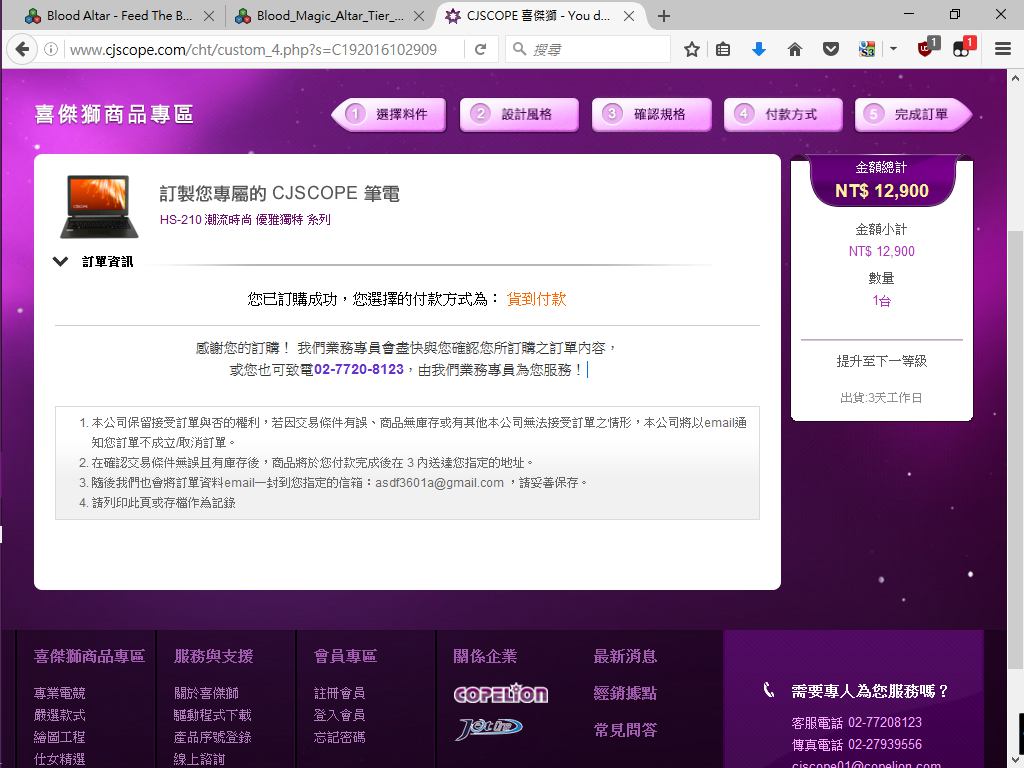Switch to the Blood_Magic_Altar_Tier tab
This screenshot has height=768, width=1024.
[330, 16]
